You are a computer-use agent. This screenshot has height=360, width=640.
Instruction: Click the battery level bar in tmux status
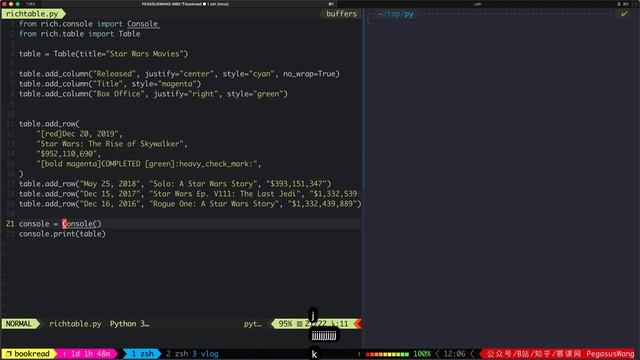click(387, 354)
